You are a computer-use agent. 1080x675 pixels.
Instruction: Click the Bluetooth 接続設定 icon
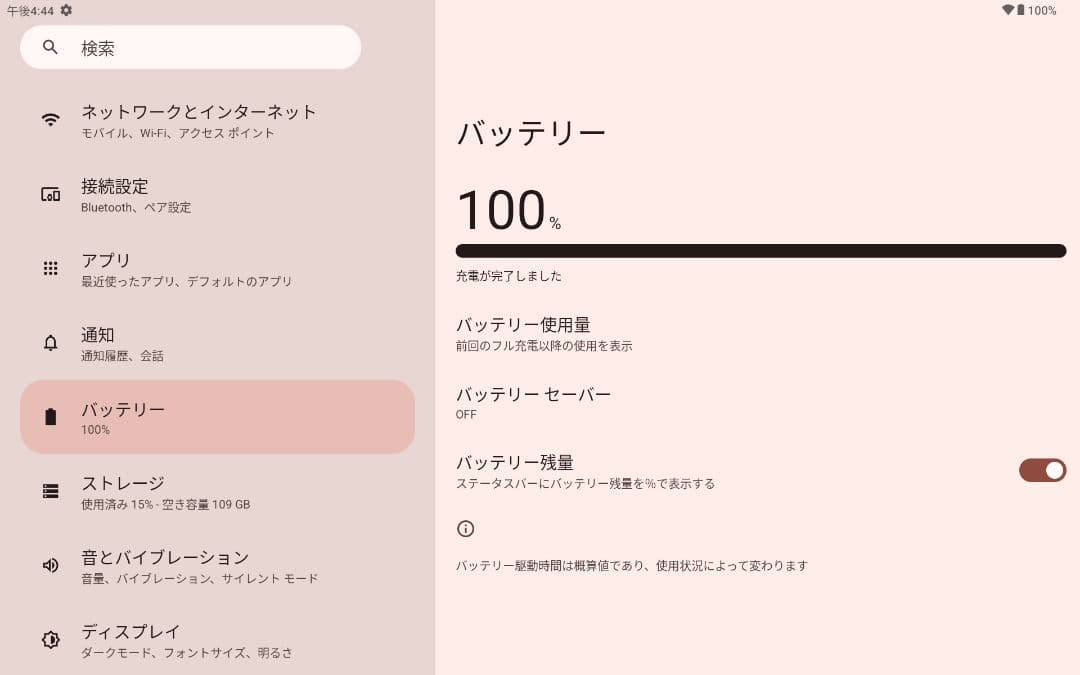coord(51,194)
